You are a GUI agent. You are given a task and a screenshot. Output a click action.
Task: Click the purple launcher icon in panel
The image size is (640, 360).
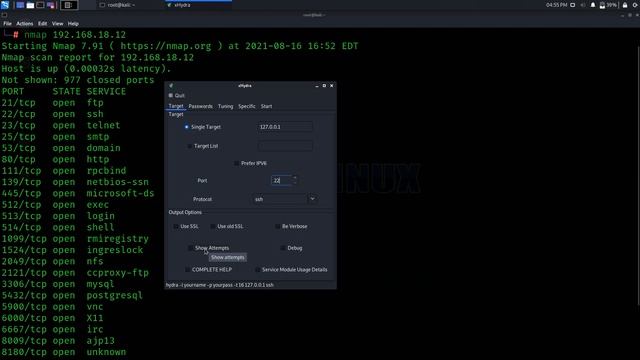[51, 5]
